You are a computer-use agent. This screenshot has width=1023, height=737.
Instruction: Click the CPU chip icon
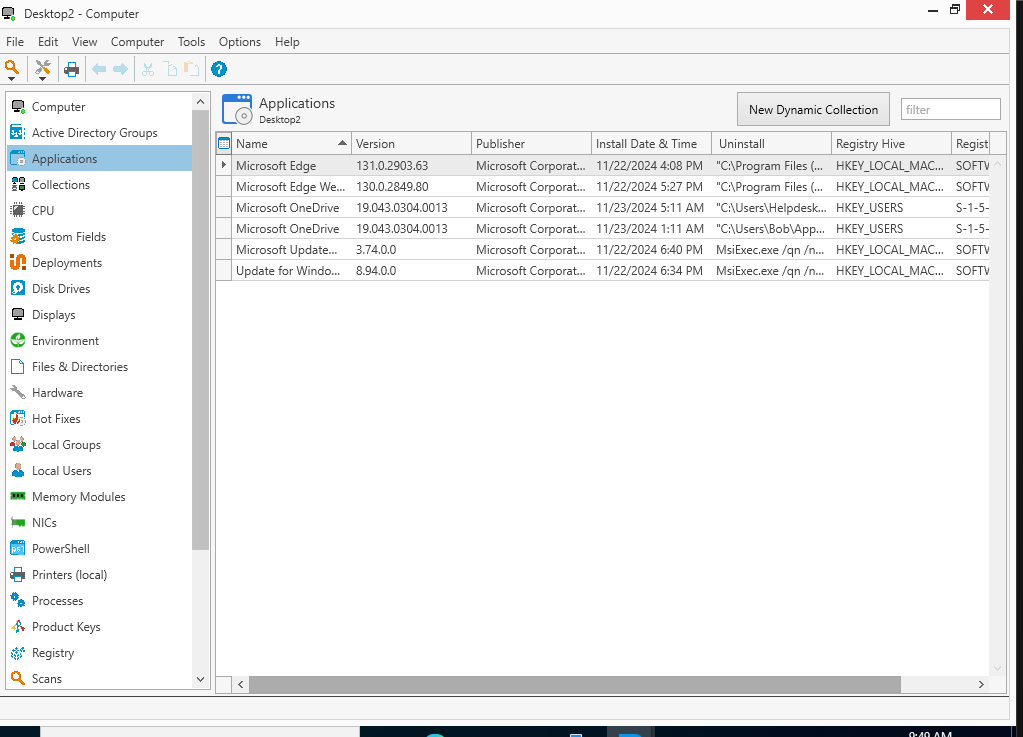pyautogui.click(x=18, y=211)
